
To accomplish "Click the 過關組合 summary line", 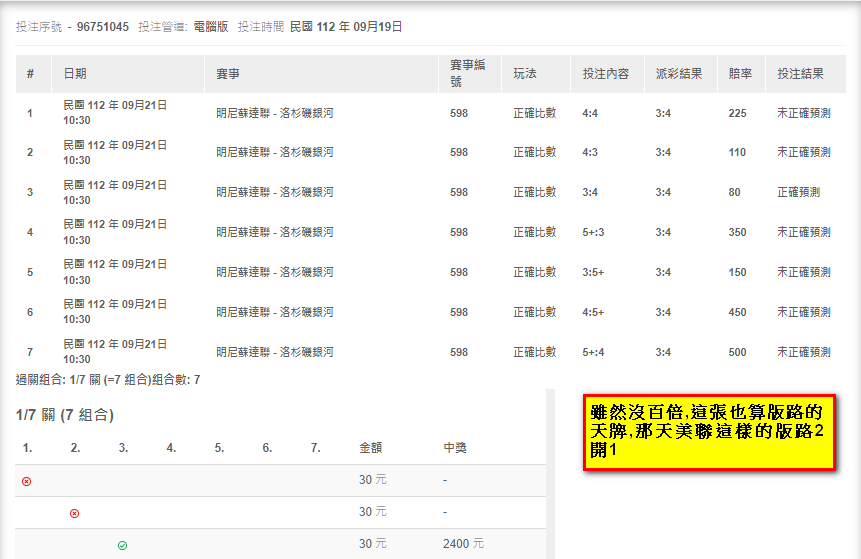I will (108, 380).
